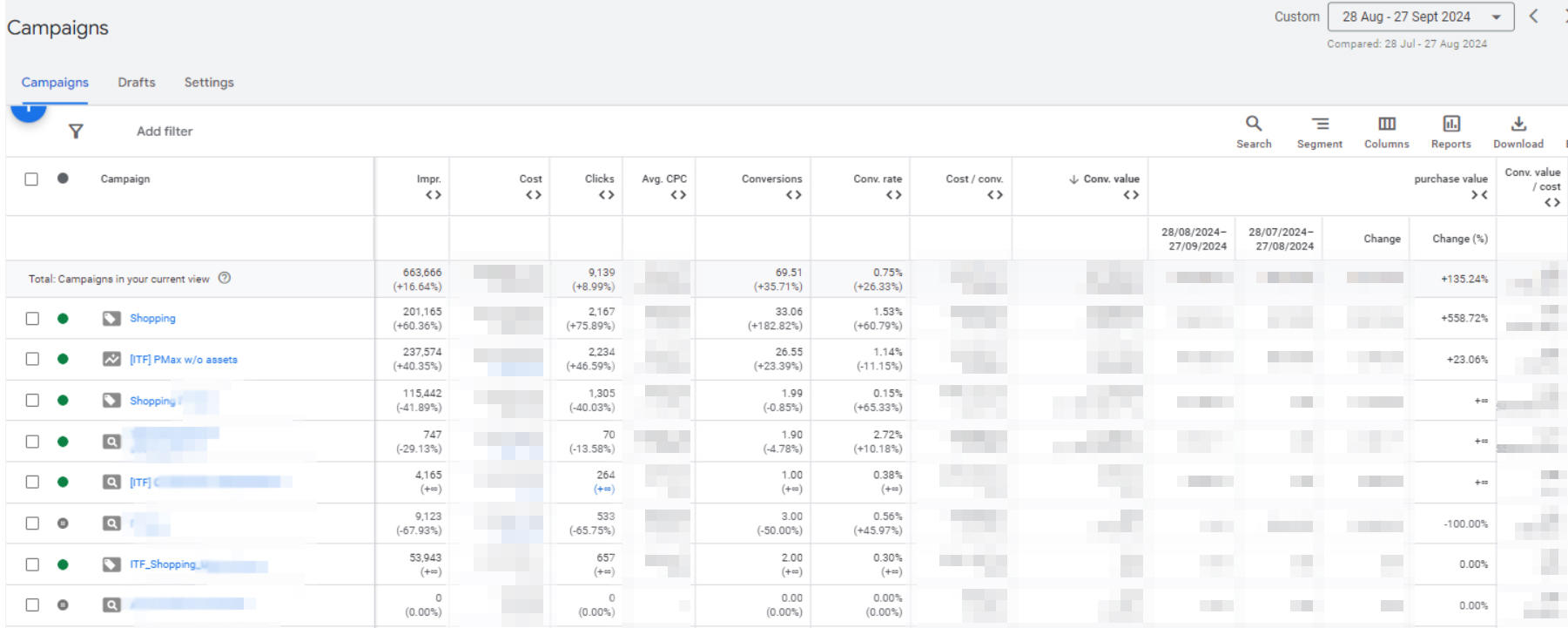Click the green status dot for Shopping

pyautogui.click(x=63, y=319)
